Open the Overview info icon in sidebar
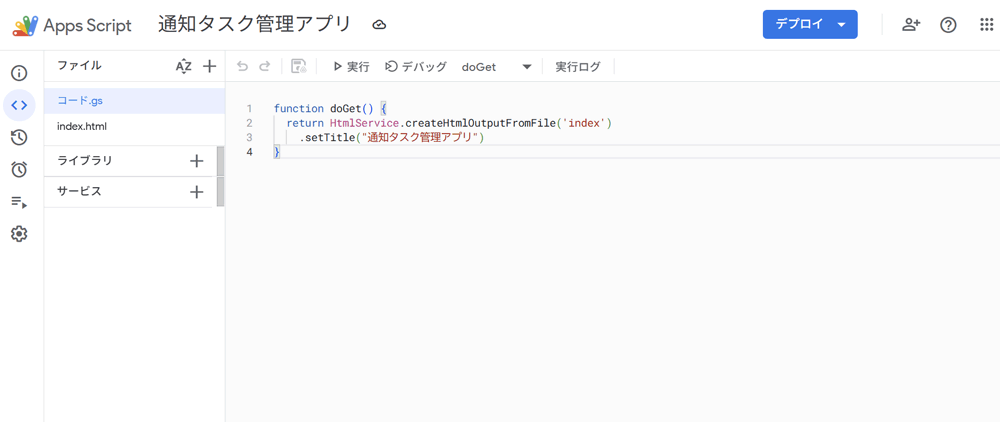The width and height of the screenshot is (1000, 422). [19, 73]
